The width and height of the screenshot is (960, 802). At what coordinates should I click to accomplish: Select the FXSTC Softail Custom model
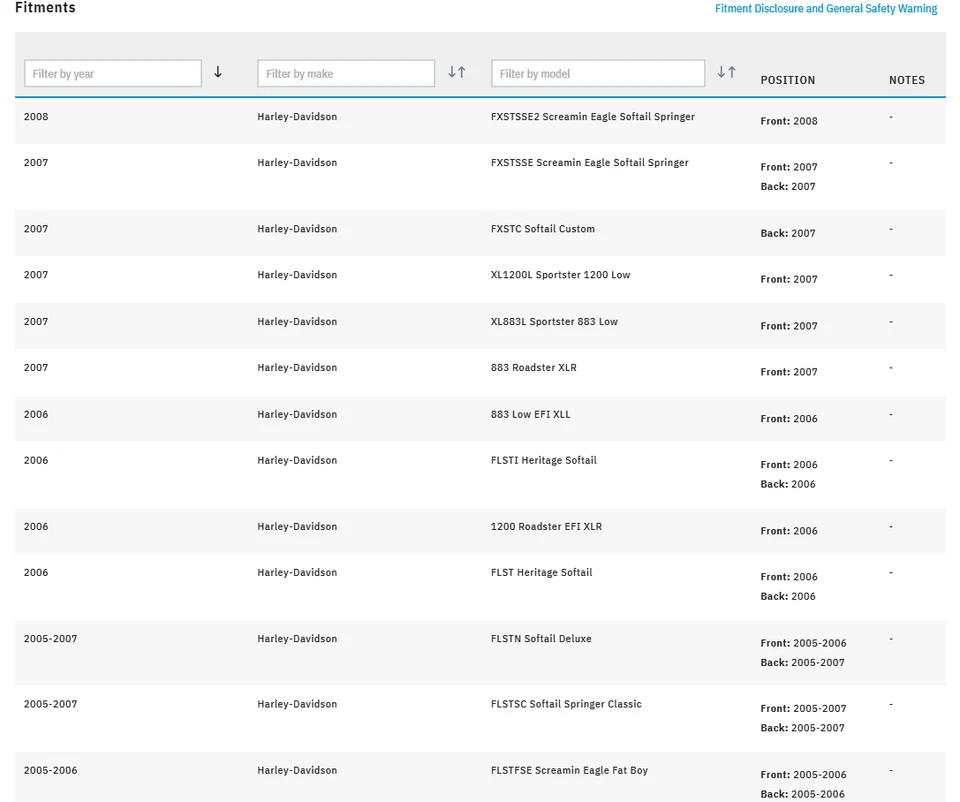[542, 229]
